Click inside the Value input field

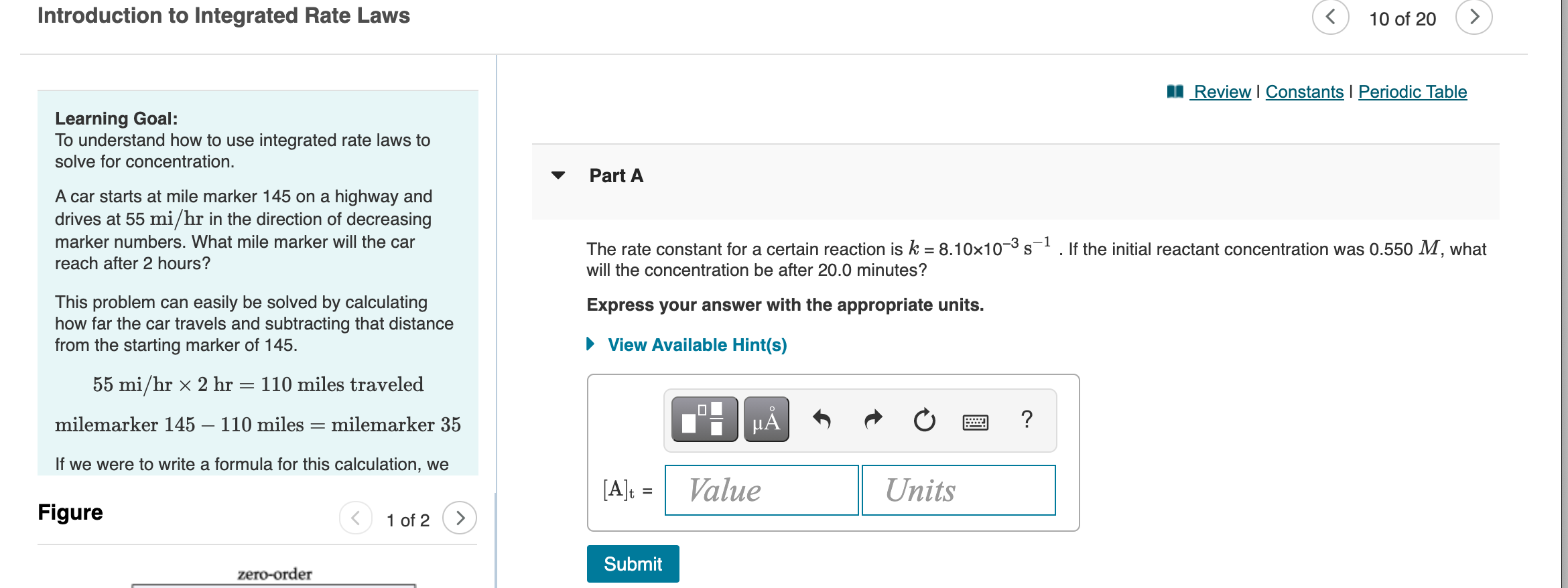(x=761, y=490)
